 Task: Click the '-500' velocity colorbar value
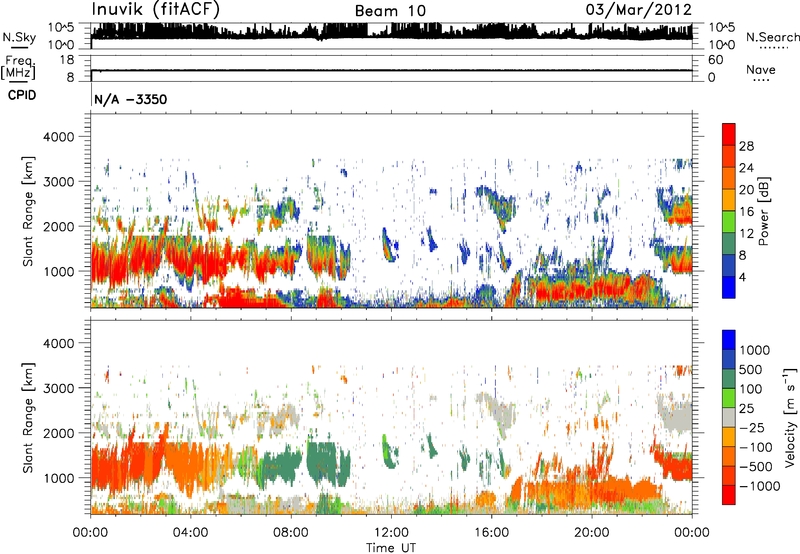pyautogui.click(x=756, y=466)
